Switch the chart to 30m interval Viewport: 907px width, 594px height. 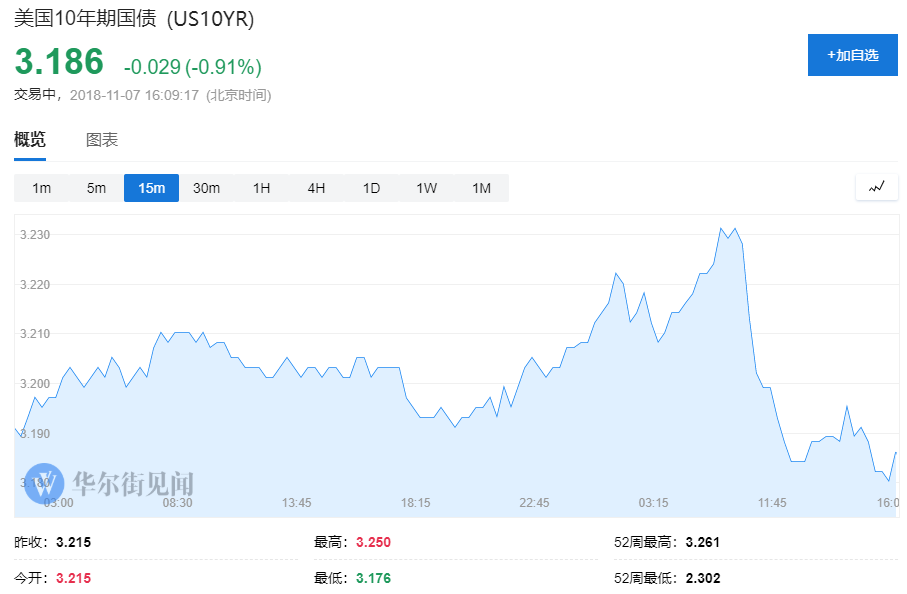coord(206,188)
